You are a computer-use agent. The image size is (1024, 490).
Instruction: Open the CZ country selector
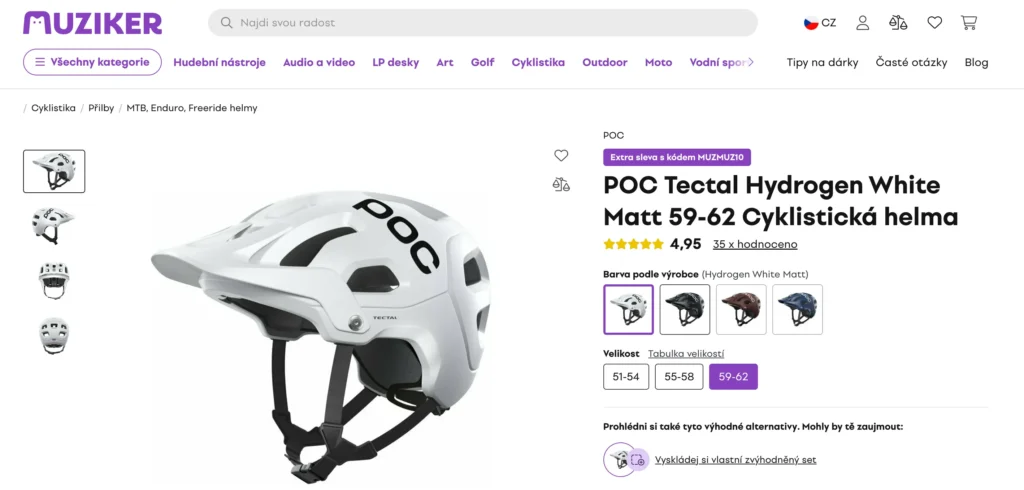[x=820, y=22]
